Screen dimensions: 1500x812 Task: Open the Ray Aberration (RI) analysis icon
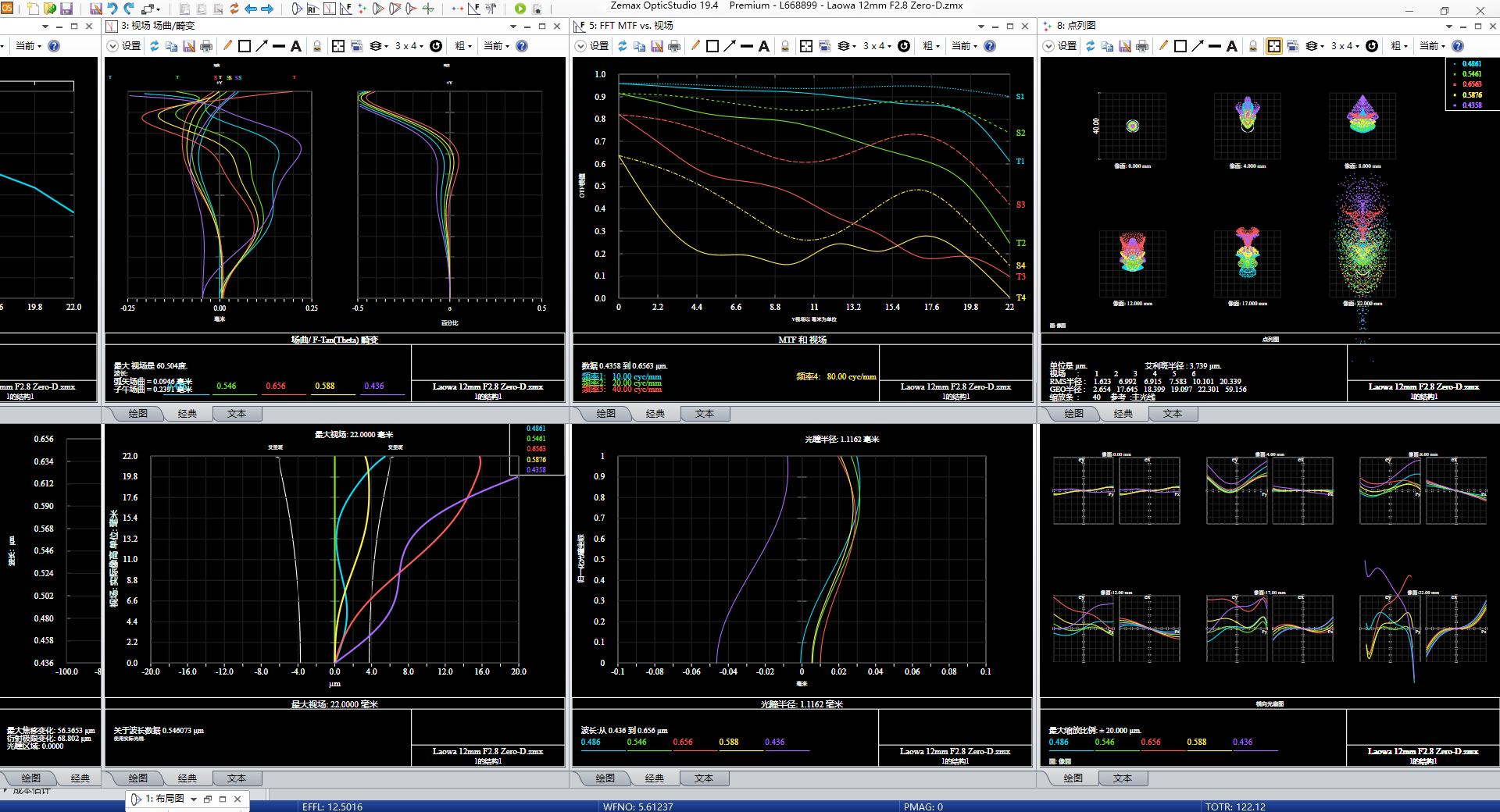coord(312,9)
